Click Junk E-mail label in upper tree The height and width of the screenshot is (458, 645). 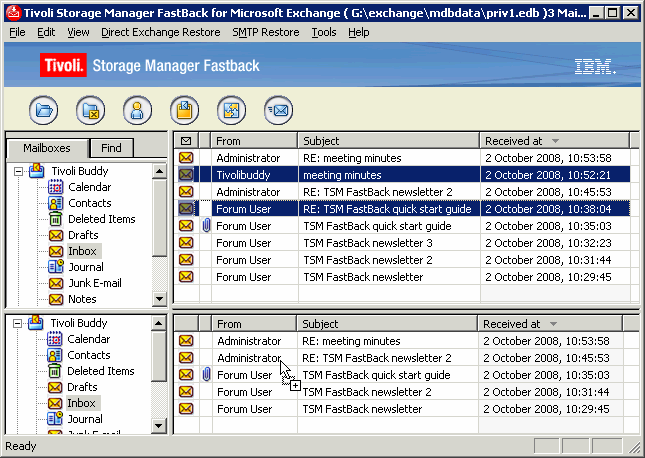(x=95, y=283)
